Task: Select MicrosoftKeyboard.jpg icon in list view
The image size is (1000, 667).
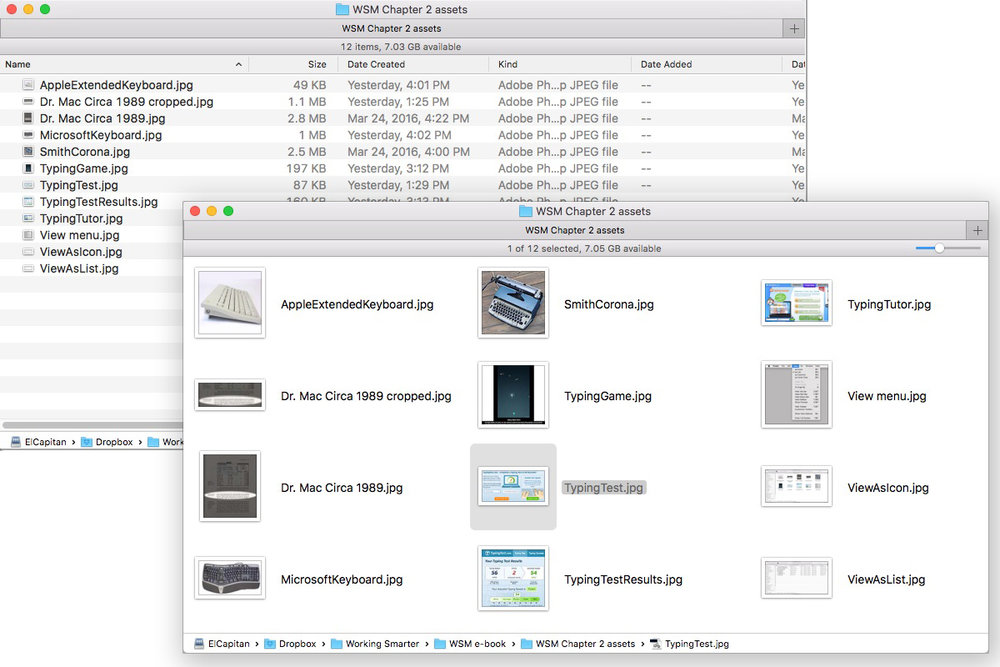Action: [x=28, y=135]
